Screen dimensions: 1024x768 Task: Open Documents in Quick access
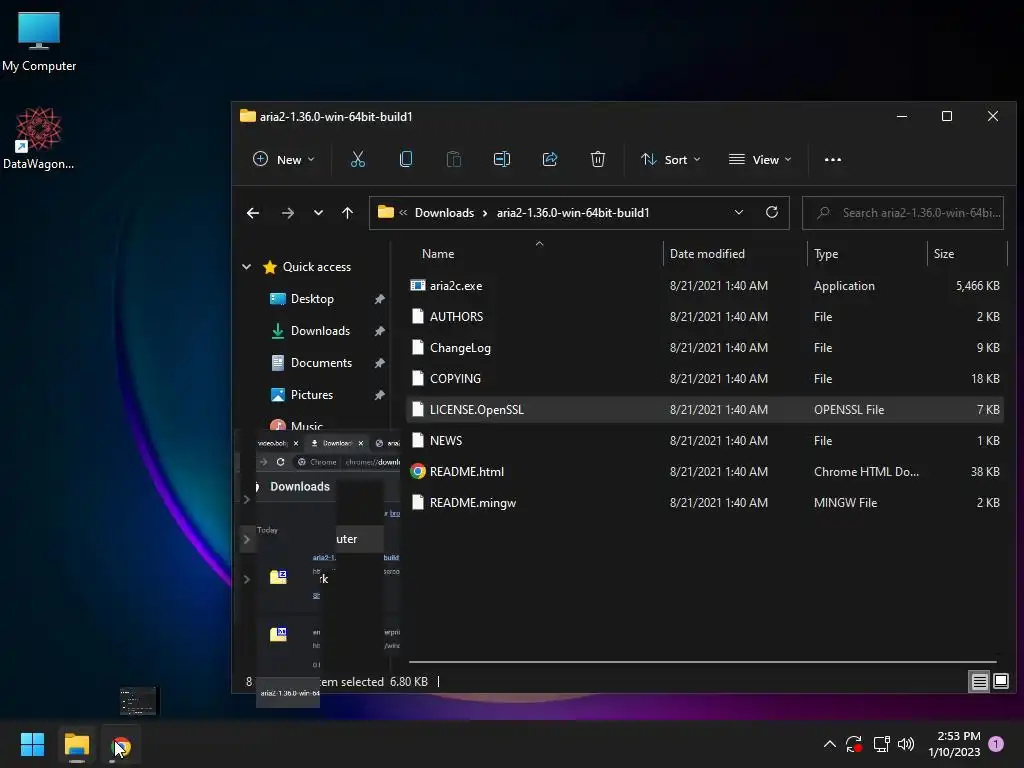click(x=321, y=362)
